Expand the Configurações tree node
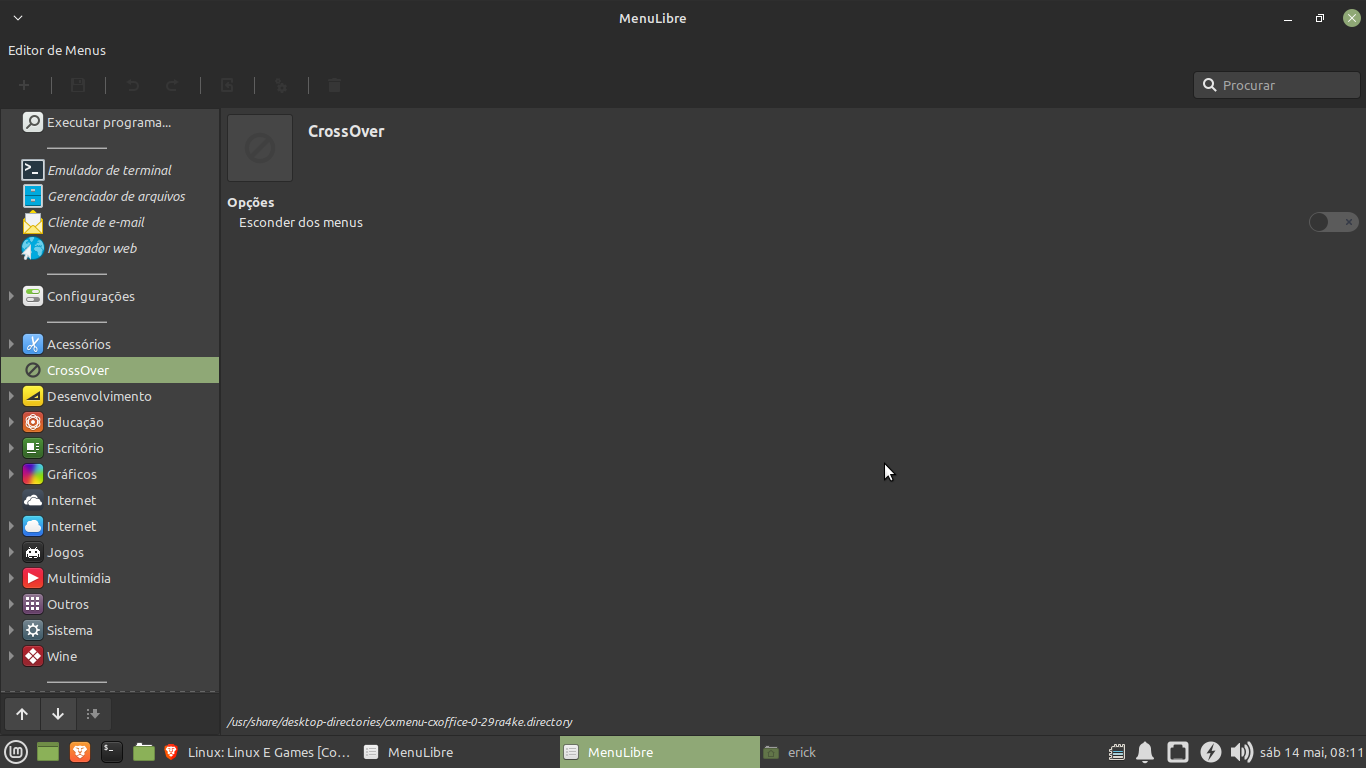 pyautogui.click(x=11, y=296)
